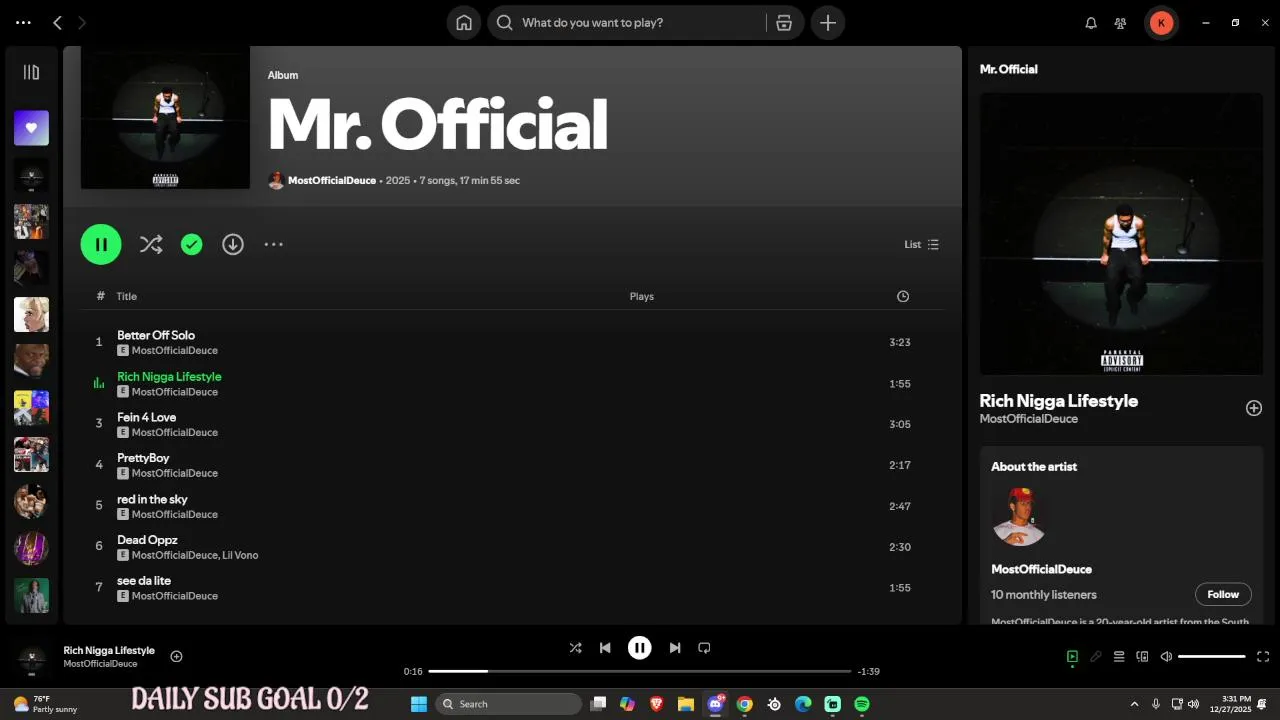Screen dimensions: 1280x720
Task: Open Lil Vono artist link
Action: coord(241,555)
